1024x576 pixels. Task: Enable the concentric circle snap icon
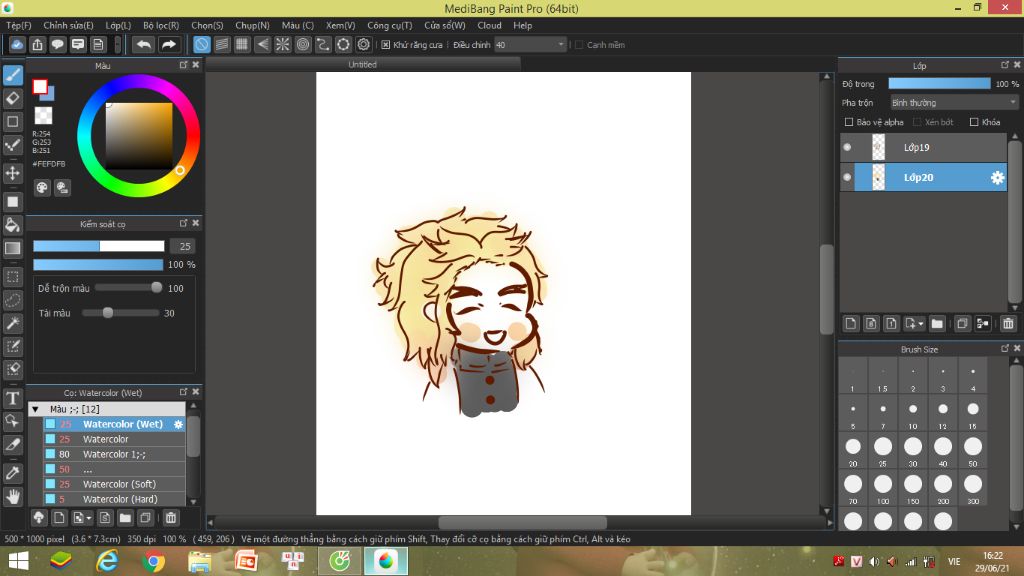pyautogui.click(x=303, y=44)
